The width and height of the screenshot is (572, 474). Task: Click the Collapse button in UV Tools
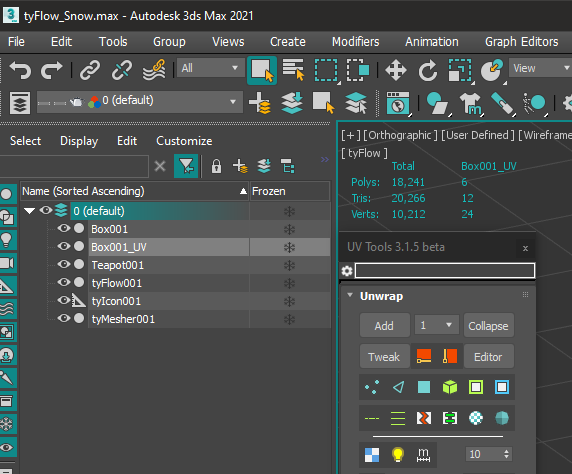(x=488, y=325)
